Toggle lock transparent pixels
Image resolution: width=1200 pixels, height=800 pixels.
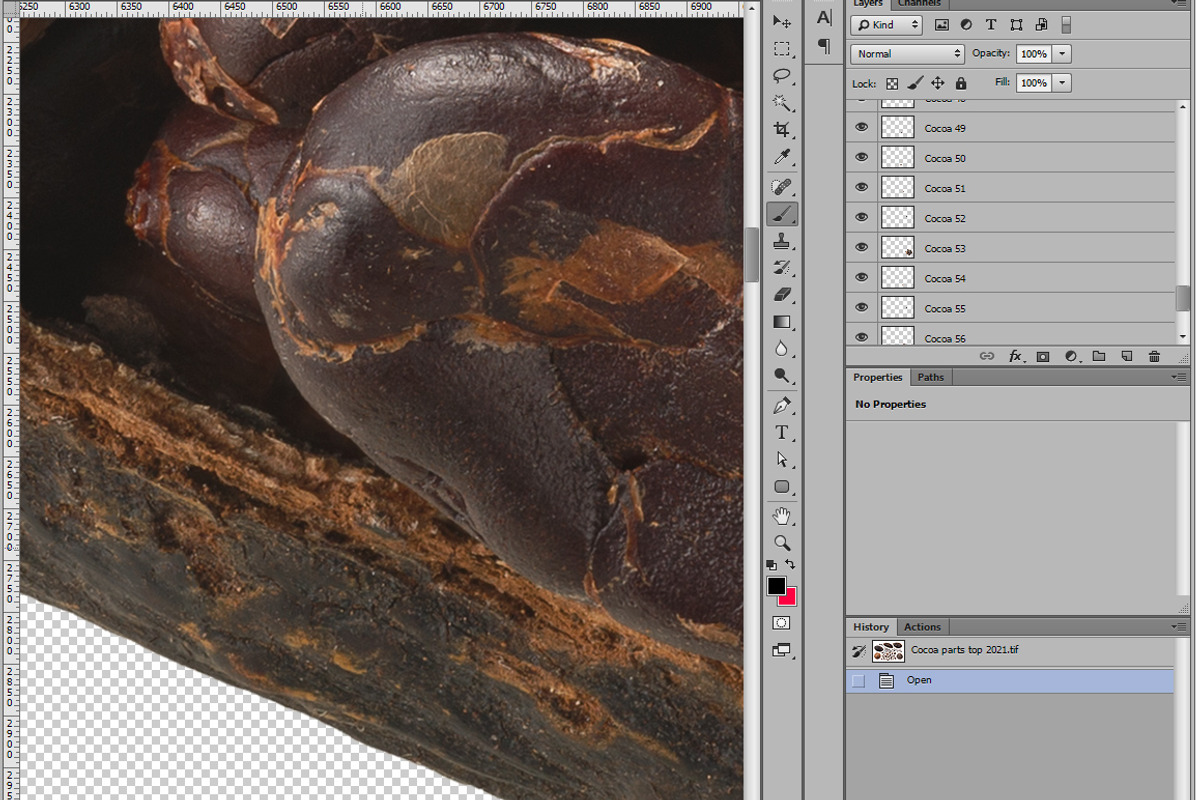click(x=892, y=84)
